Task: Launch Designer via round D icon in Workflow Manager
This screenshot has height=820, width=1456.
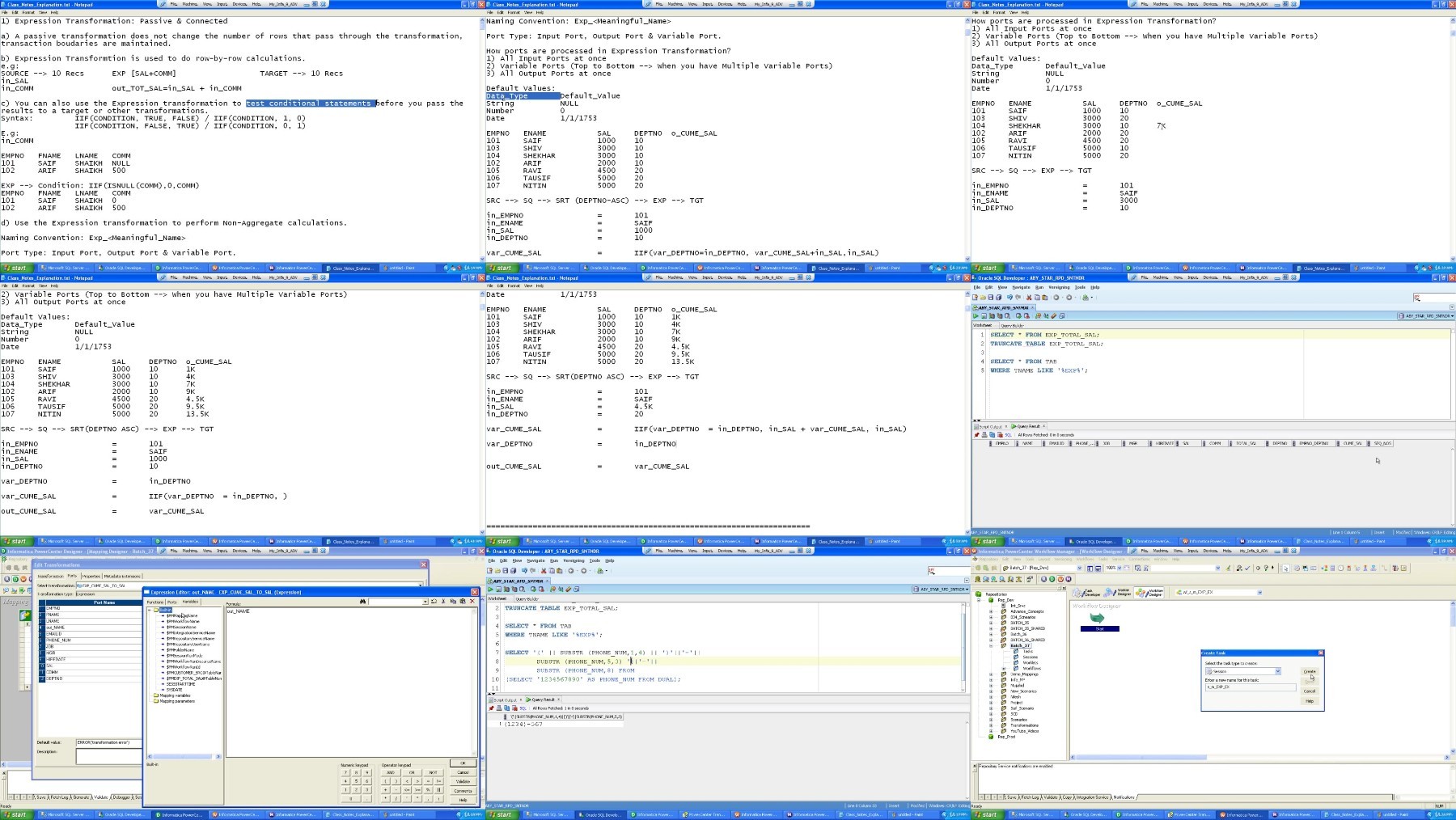Action: click(1052, 579)
